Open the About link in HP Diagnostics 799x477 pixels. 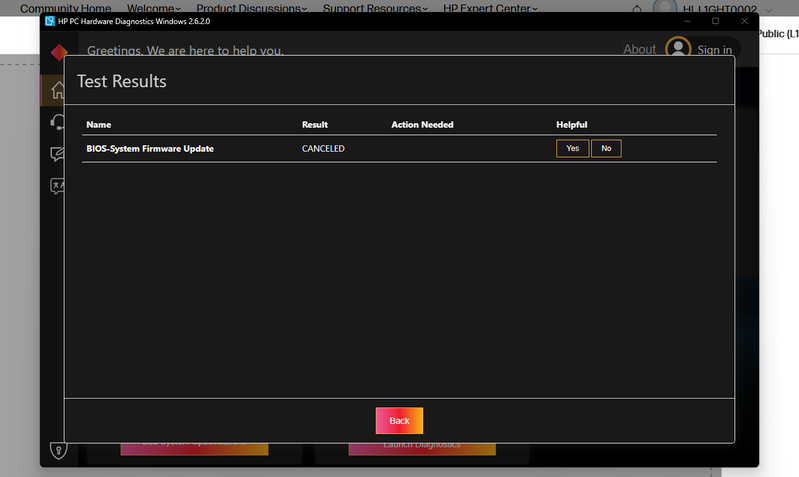click(x=640, y=49)
